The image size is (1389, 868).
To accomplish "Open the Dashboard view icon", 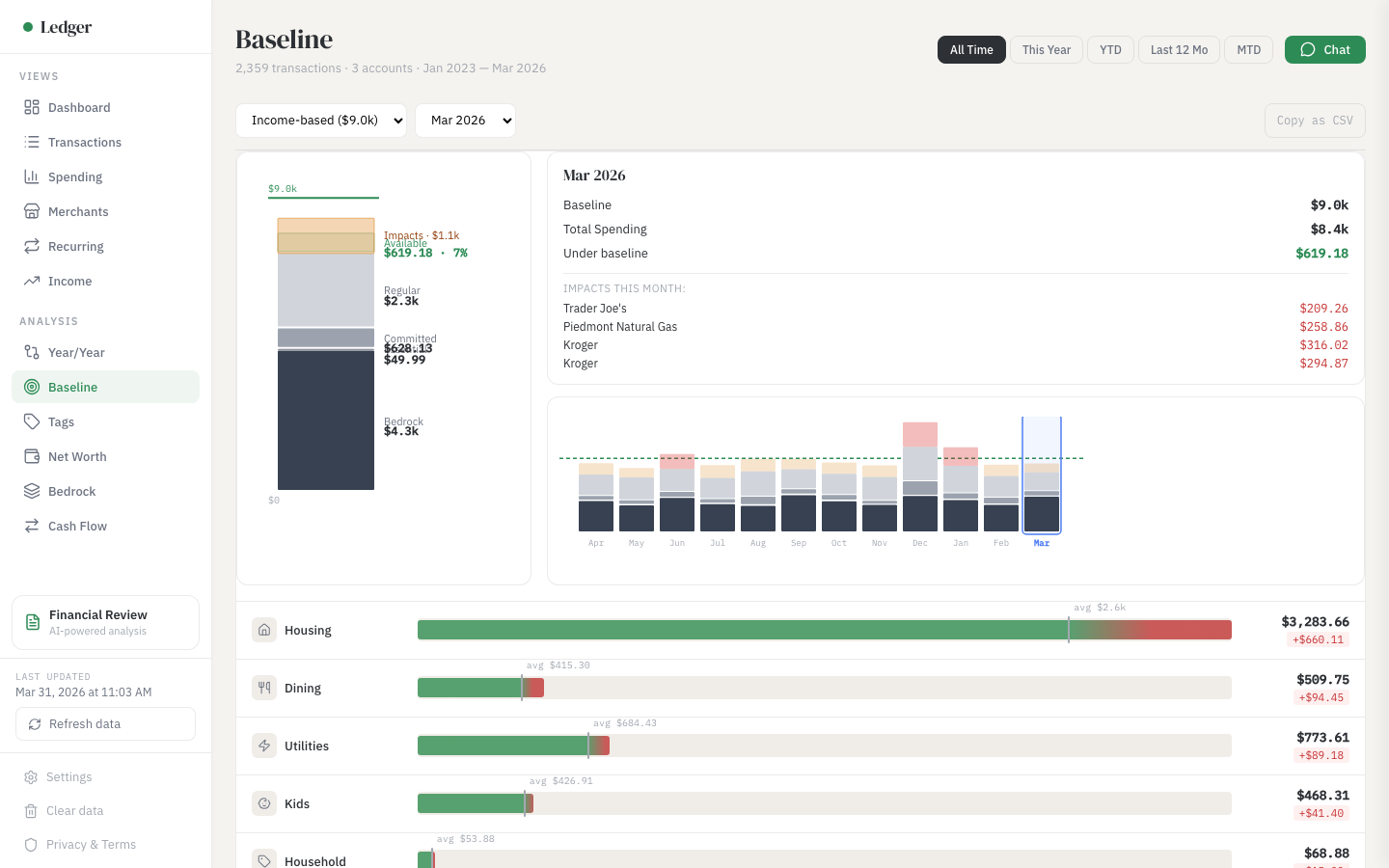I will (30, 107).
